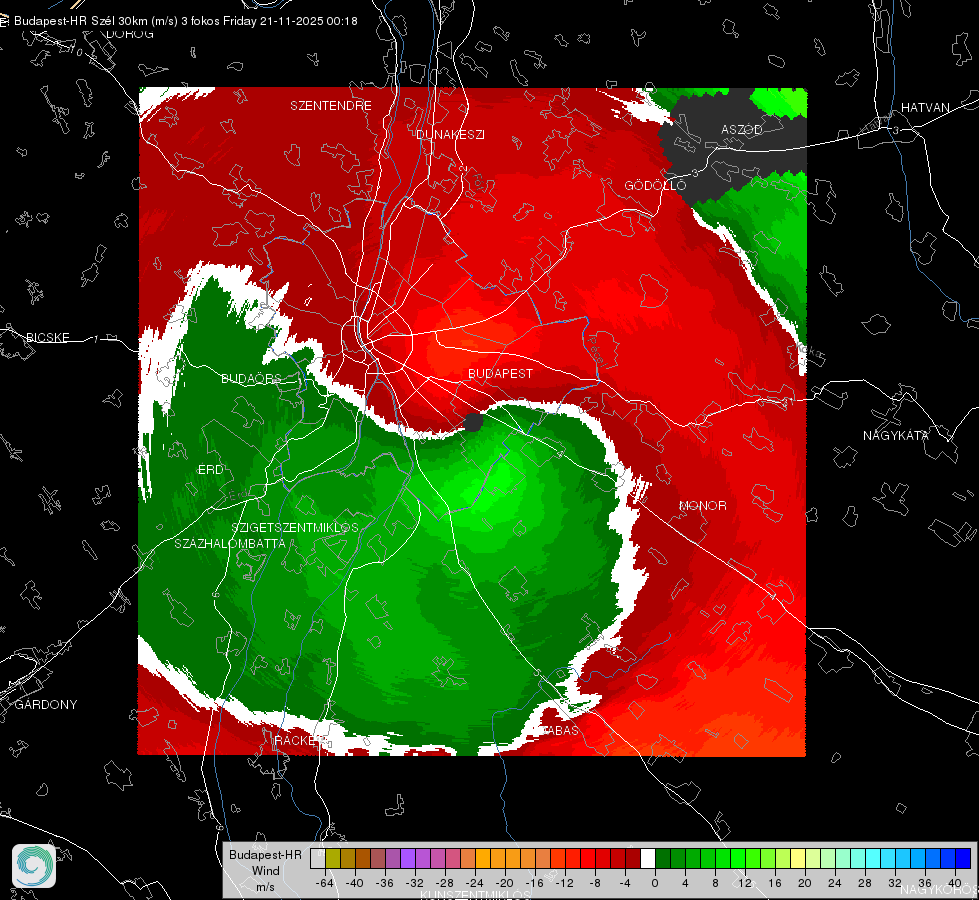The height and width of the screenshot is (900, 979).
Task: Click the MONOR town label
Action: coord(702,505)
